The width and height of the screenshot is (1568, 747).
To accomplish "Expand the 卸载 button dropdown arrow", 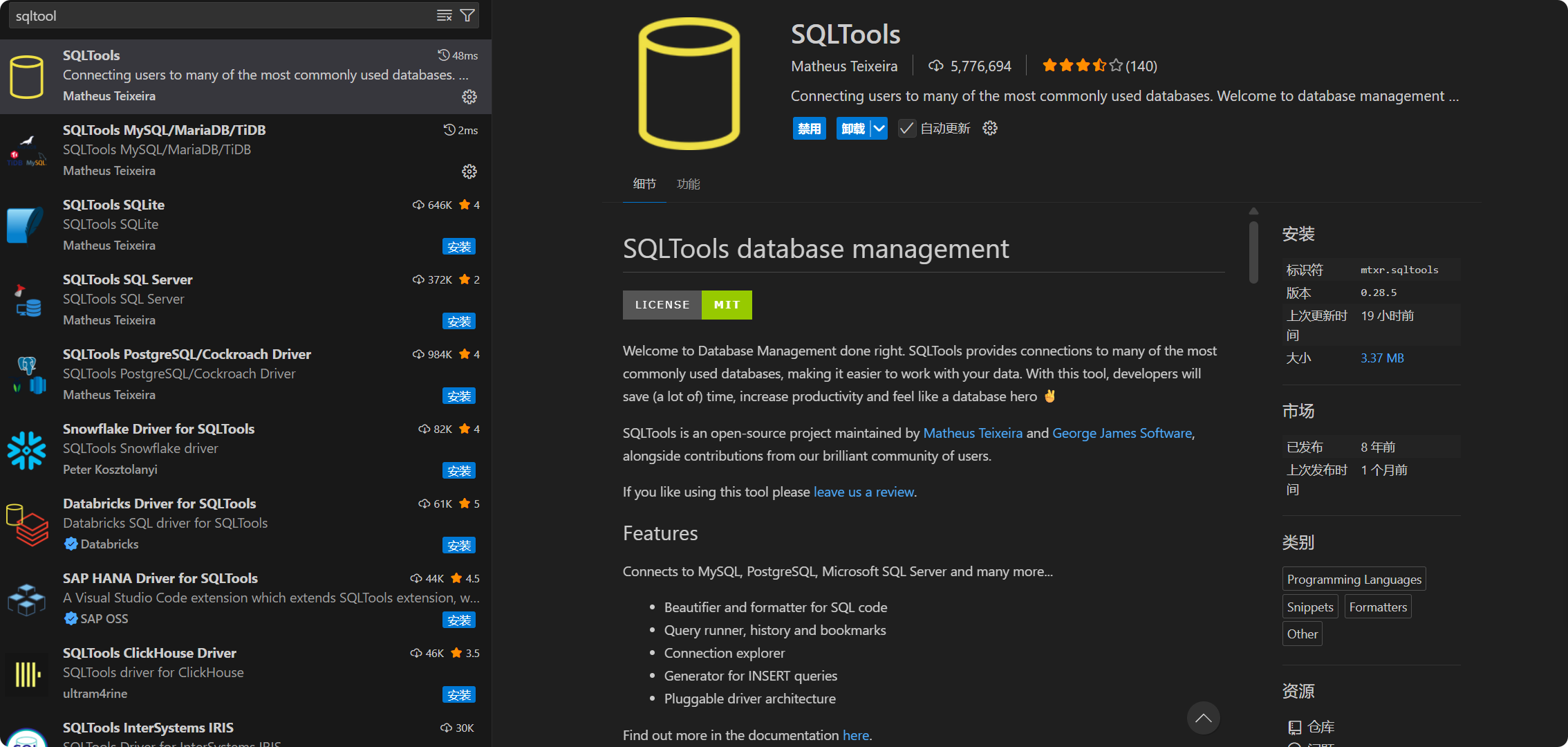I will click(879, 128).
